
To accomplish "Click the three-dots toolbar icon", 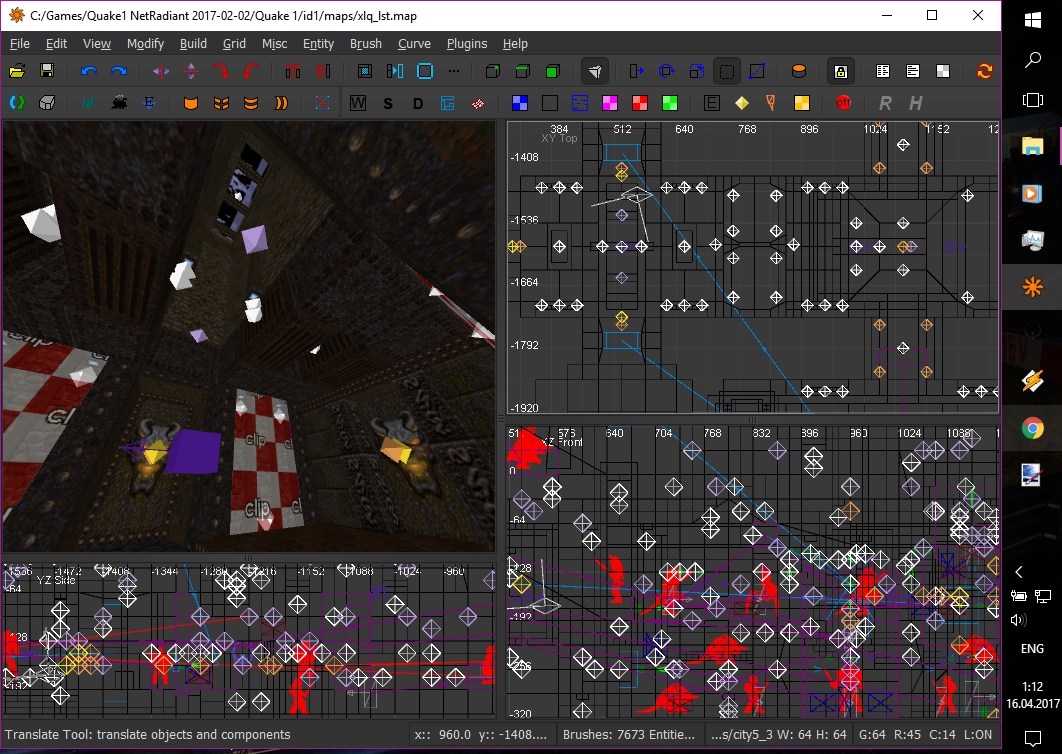I will (x=454, y=71).
